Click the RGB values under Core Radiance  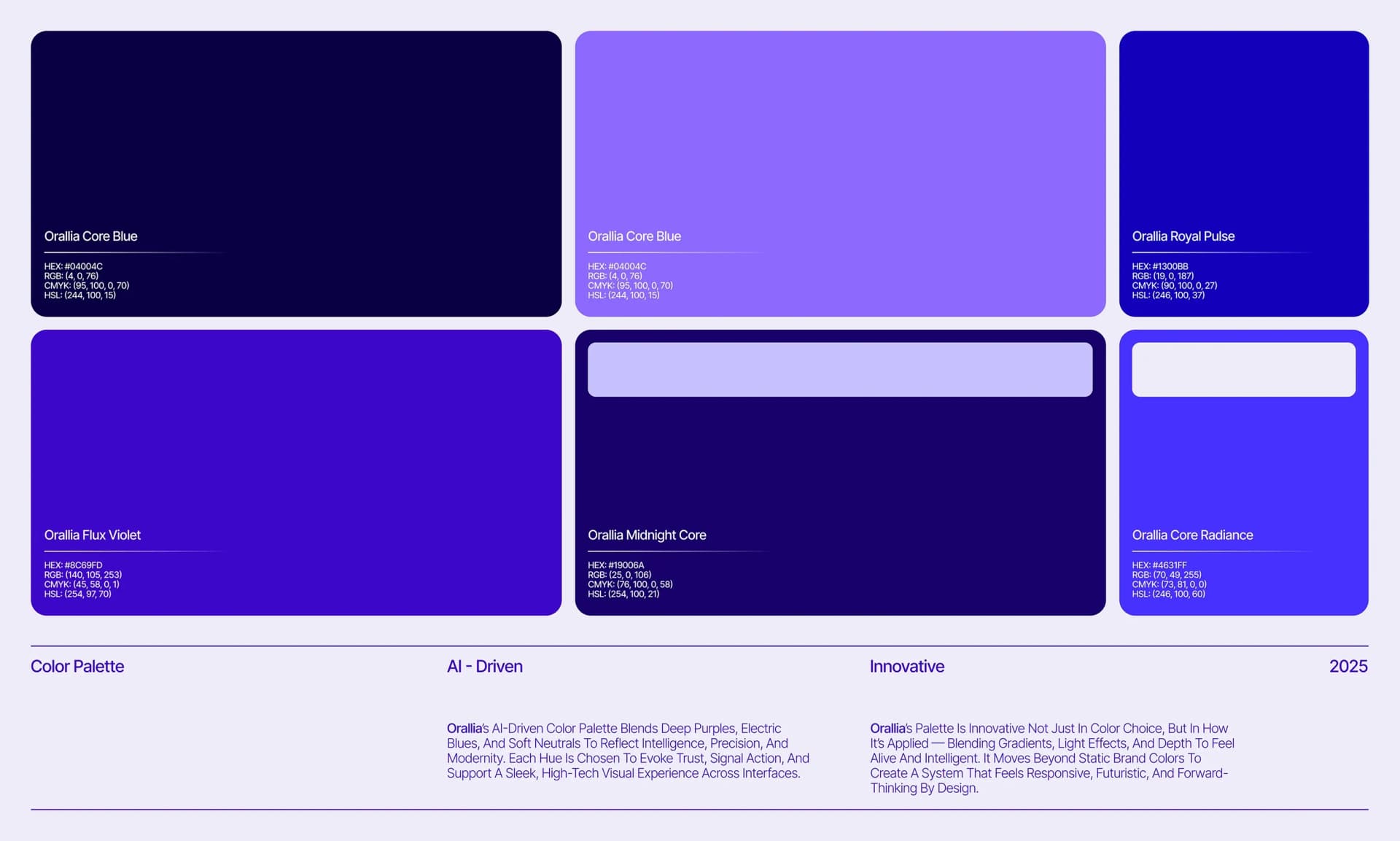(1166, 574)
